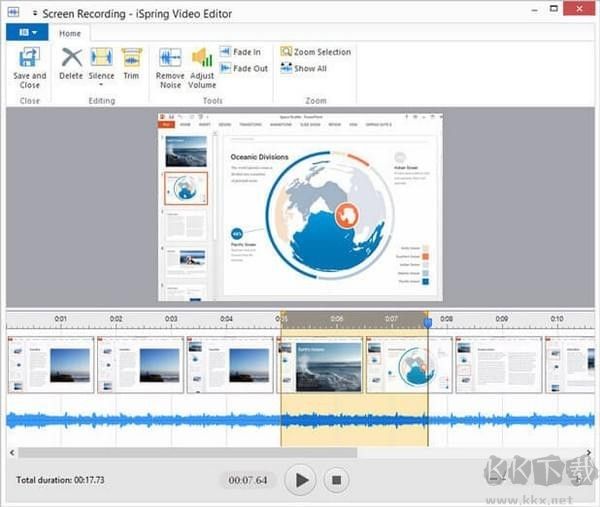This screenshot has height=507, width=600.
Task: Select the ocean waves timeline thumbnail
Action: tap(320, 365)
